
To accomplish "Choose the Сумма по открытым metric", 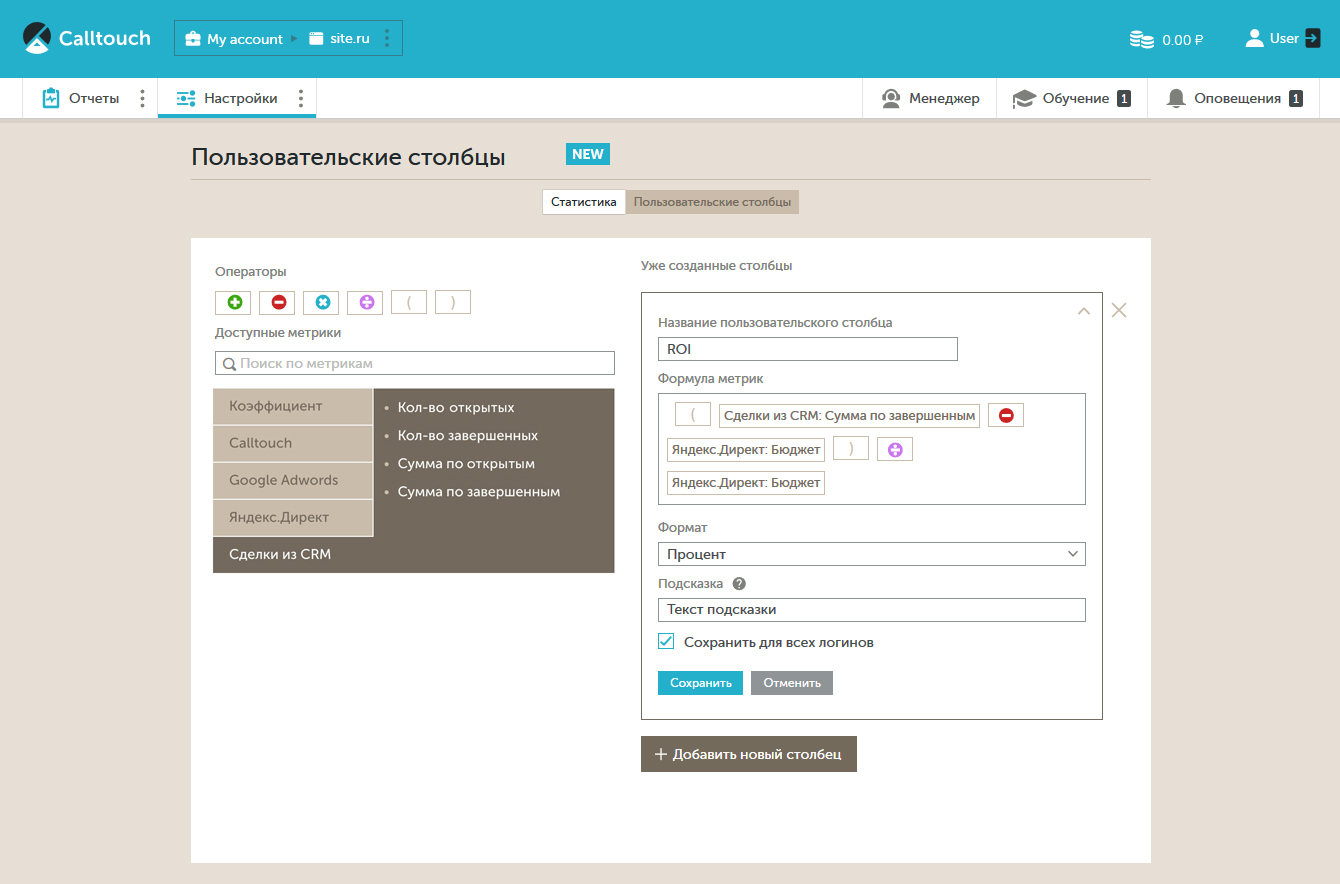I will tap(466, 464).
